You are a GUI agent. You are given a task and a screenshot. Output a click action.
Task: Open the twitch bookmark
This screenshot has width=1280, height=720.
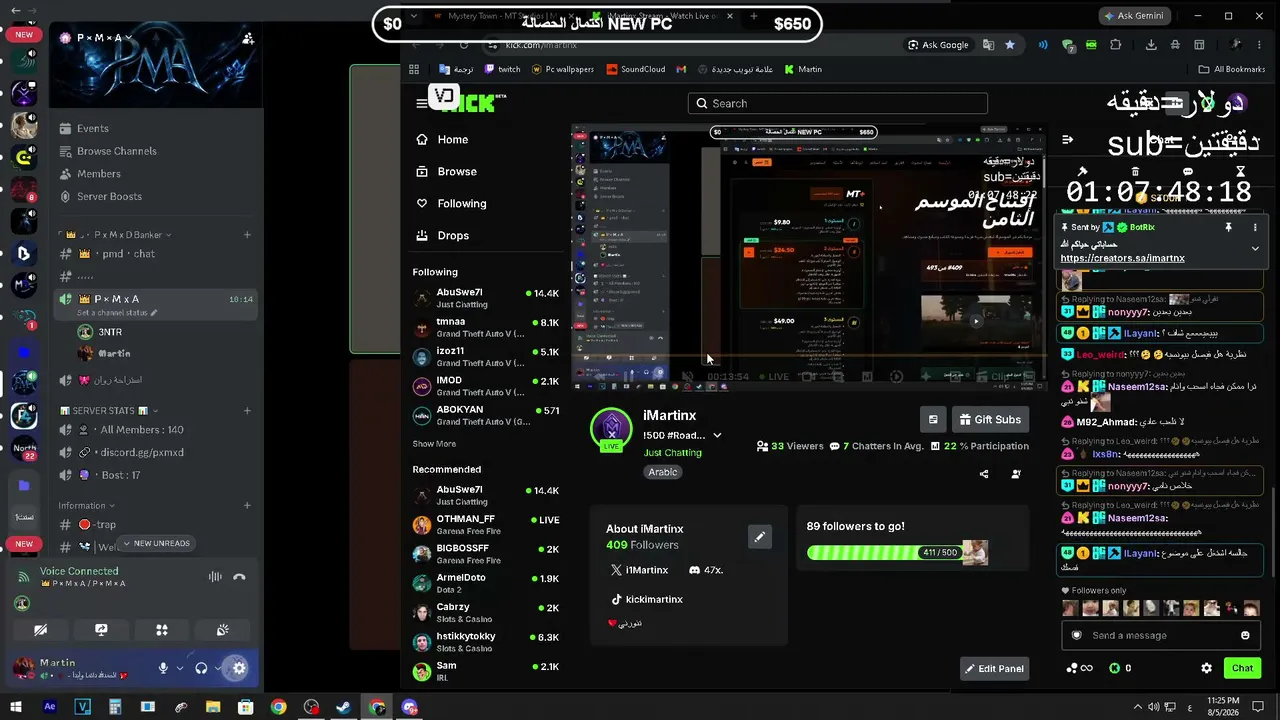click(x=502, y=70)
